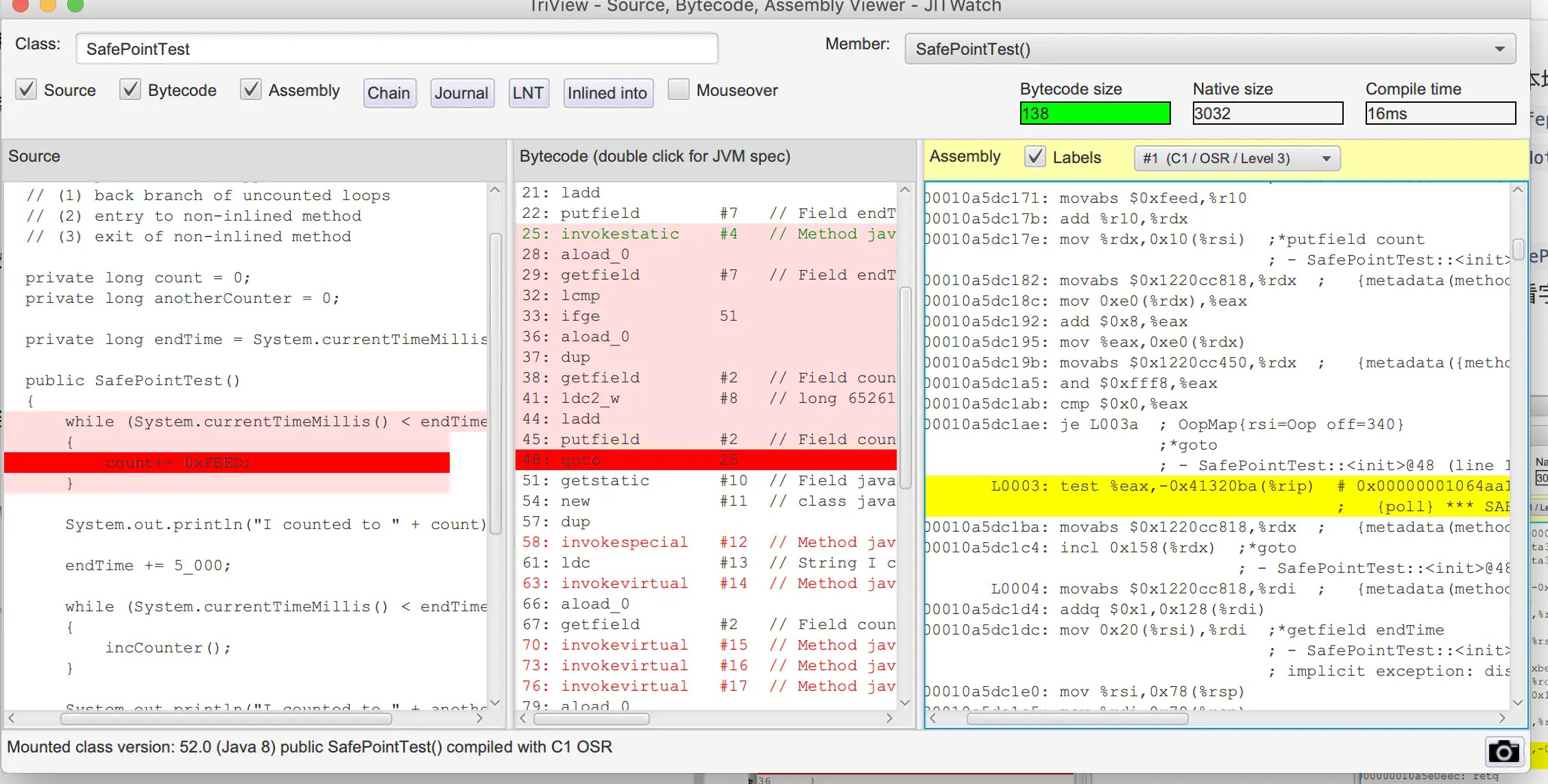Click Source pane scroll down arrow
Image resolution: width=1548 pixels, height=784 pixels.
[x=495, y=702]
